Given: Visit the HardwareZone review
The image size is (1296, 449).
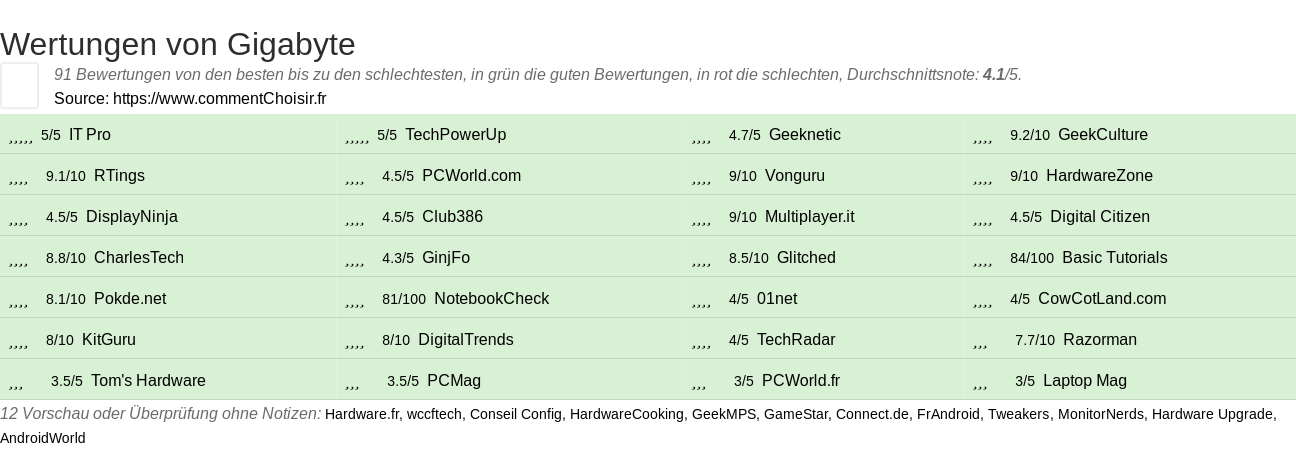Looking at the screenshot, I should pyautogui.click(x=1099, y=176).
